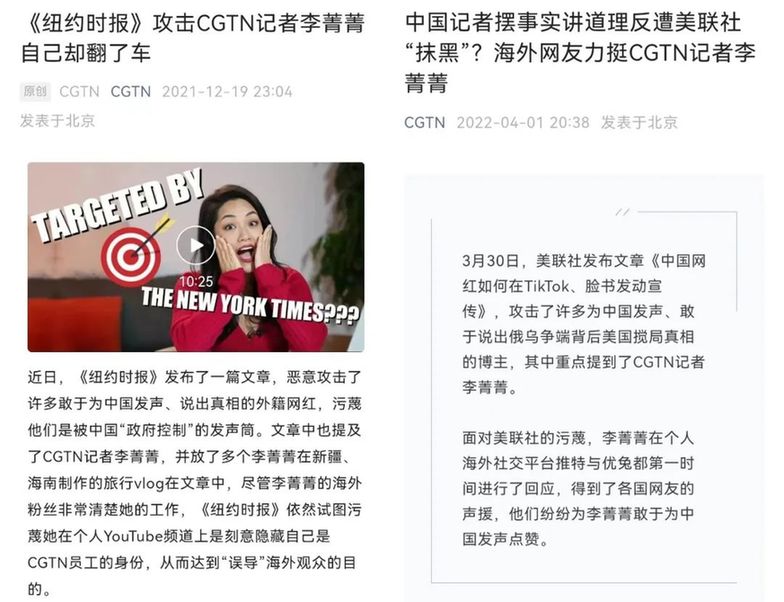The image size is (784, 602).
Task: Click the 10:25 video duration label
Action: click(x=196, y=282)
